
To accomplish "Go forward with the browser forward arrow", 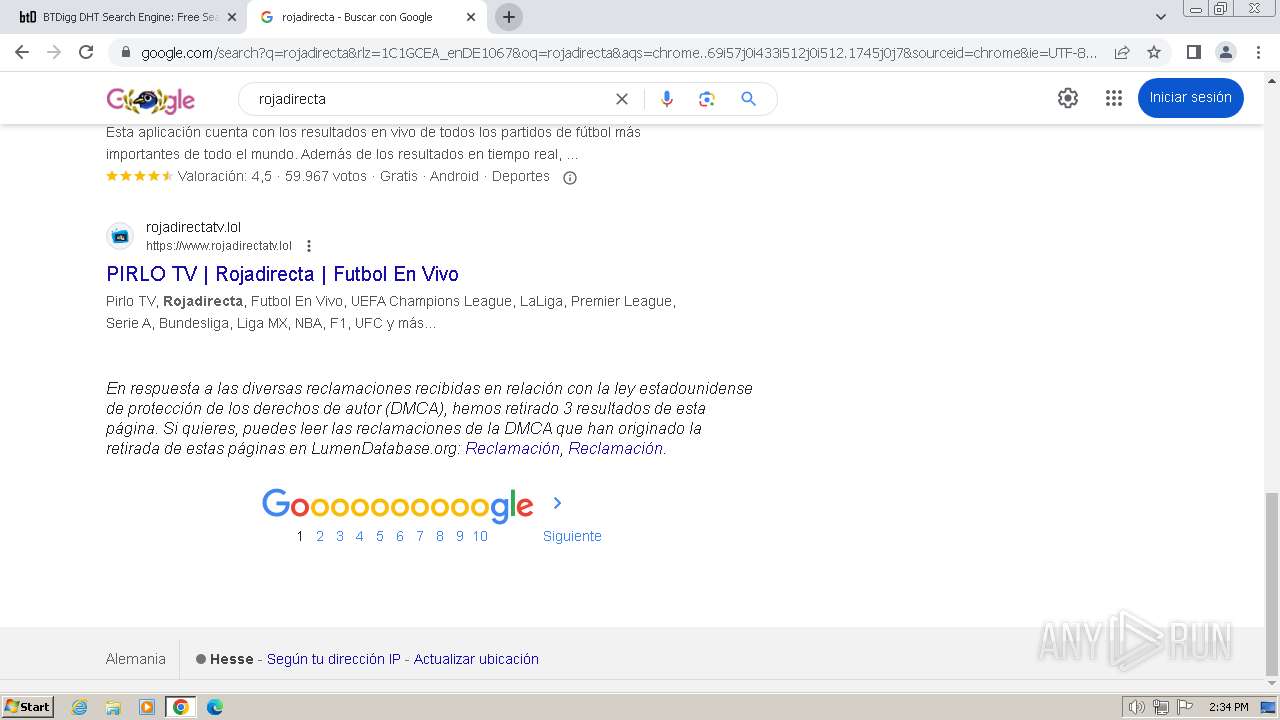I will 54,52.
